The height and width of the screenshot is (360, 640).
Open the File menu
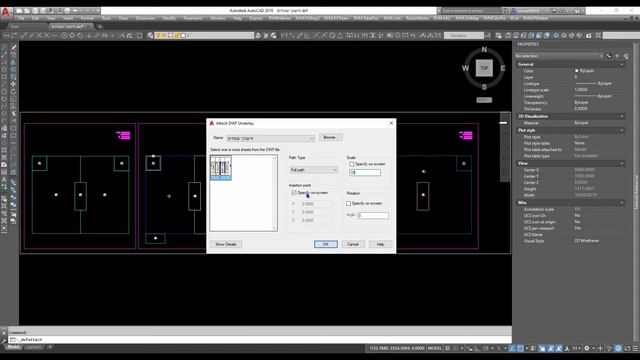tap(21, 18)
